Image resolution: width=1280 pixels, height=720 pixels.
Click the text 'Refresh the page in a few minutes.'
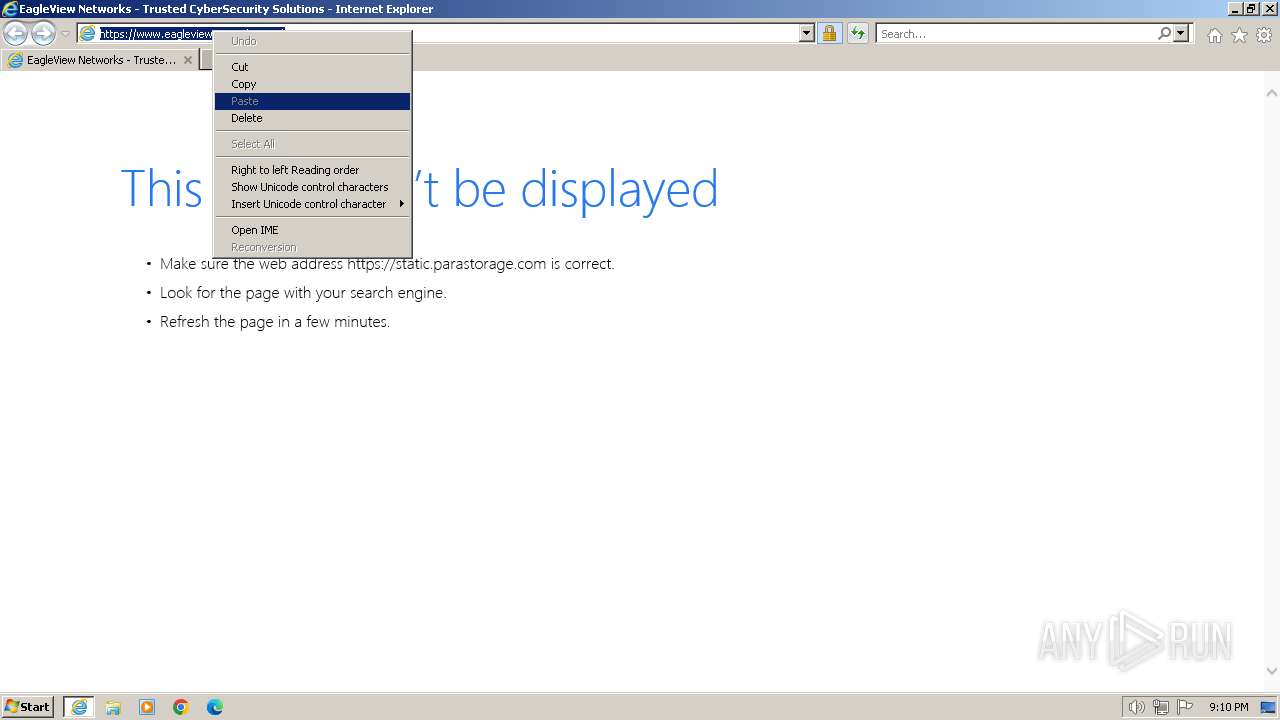[x=275, y=322]
